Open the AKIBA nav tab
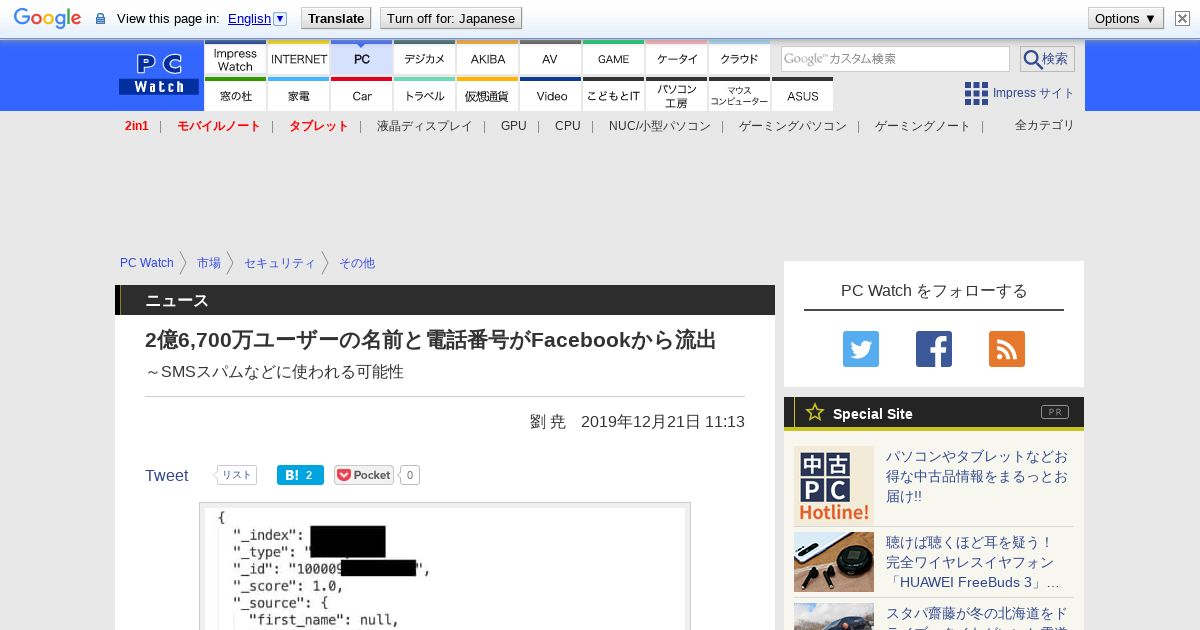 (x=488, y=59)
